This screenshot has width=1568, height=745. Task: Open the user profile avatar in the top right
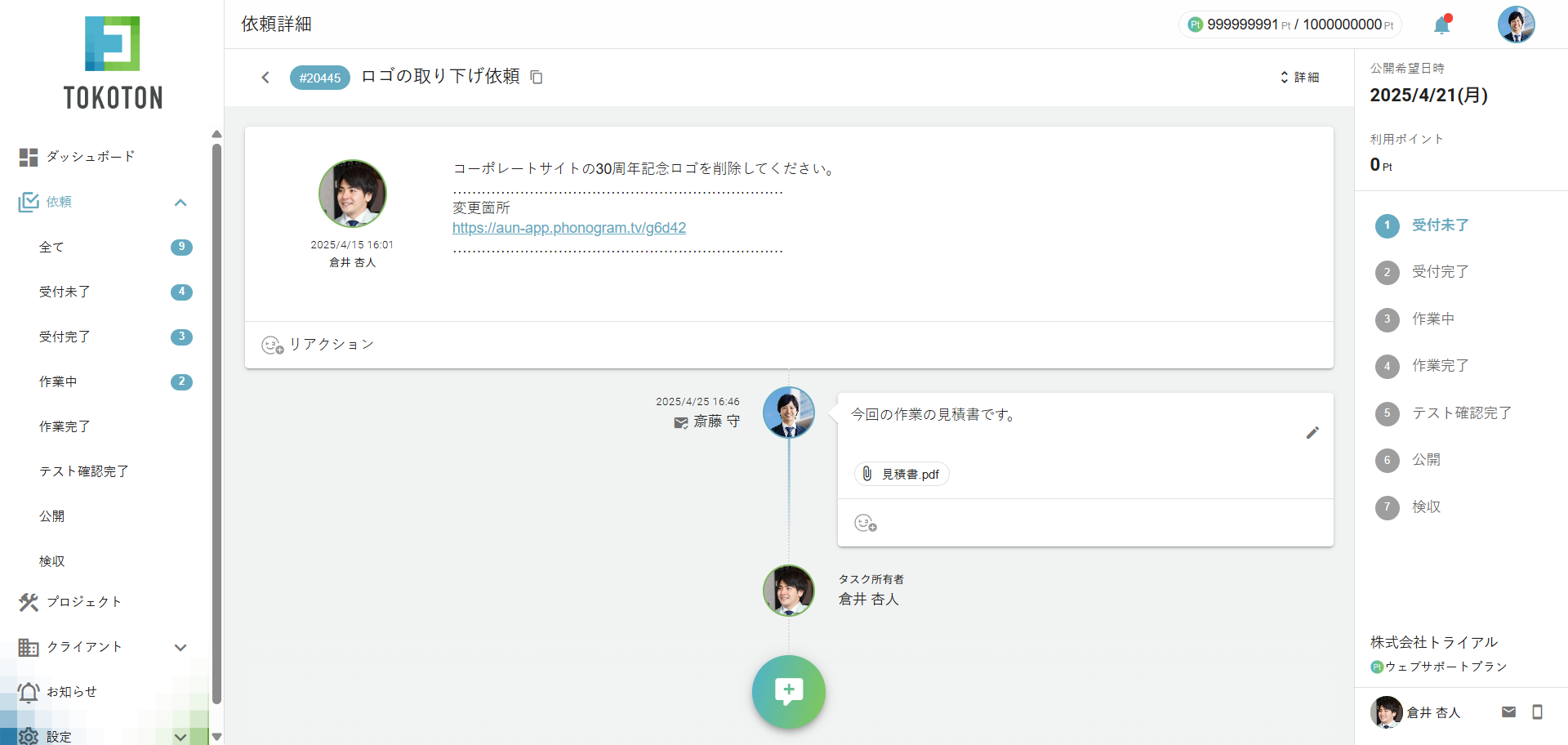pos(1516,25)
